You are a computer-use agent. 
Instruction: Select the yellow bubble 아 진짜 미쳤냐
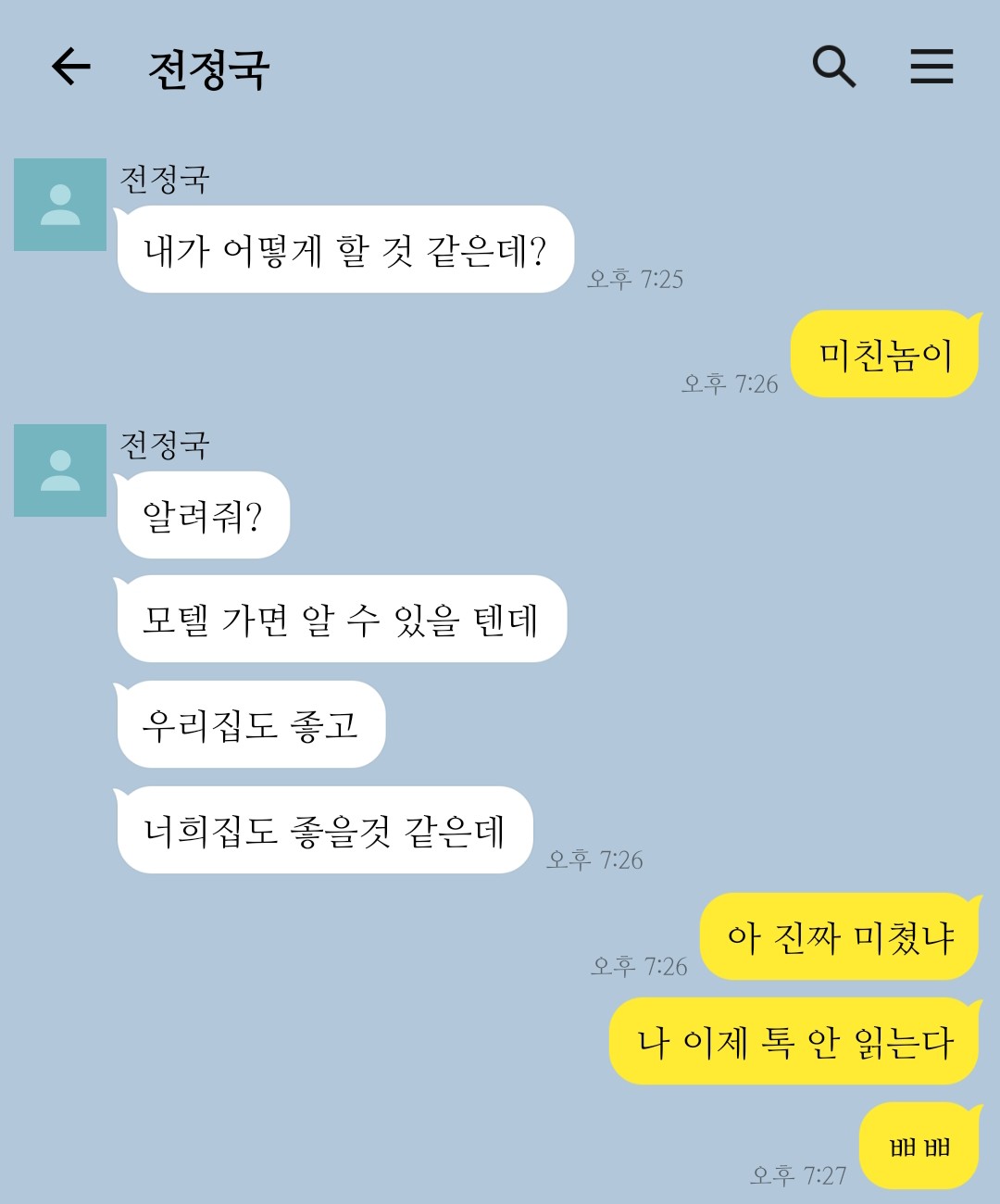click(840, 937)
